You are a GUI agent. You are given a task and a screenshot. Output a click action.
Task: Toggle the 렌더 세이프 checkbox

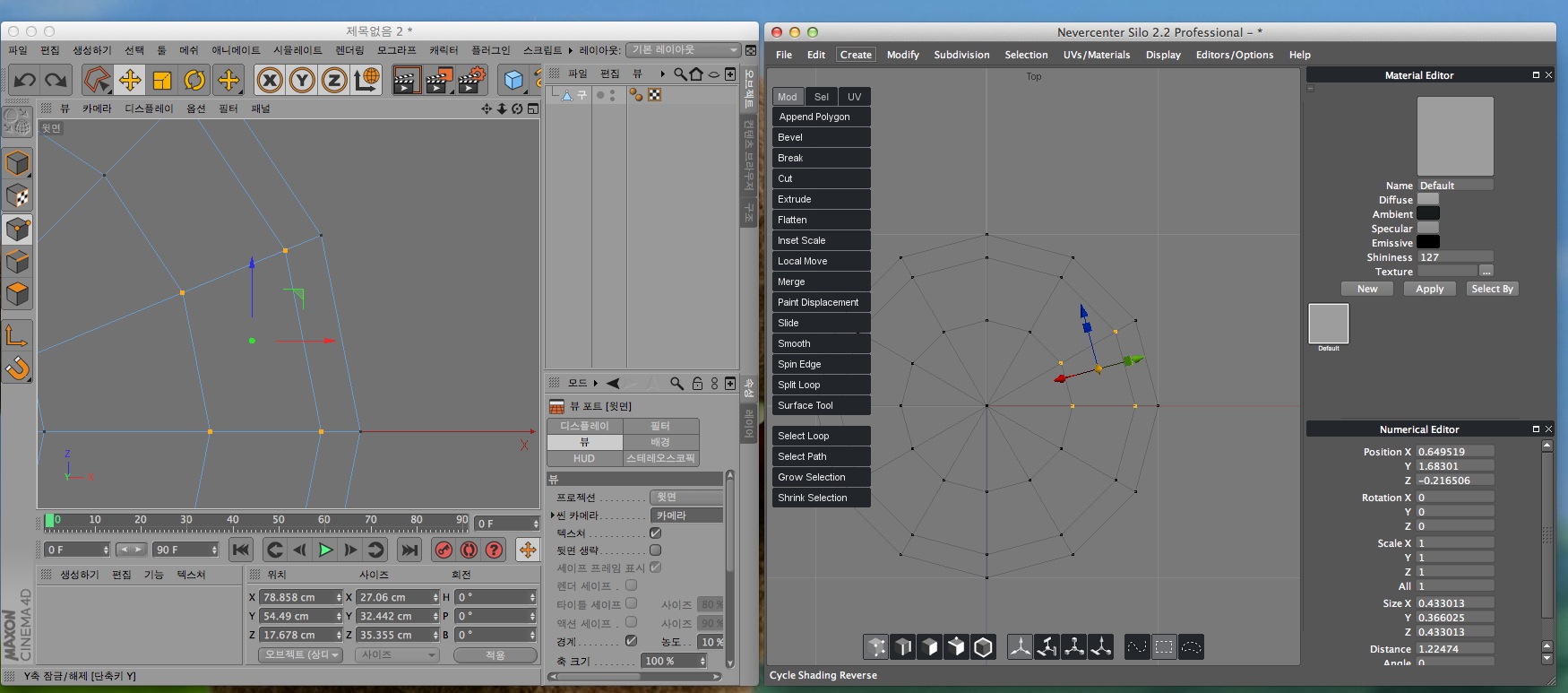[x=631, y=585]
